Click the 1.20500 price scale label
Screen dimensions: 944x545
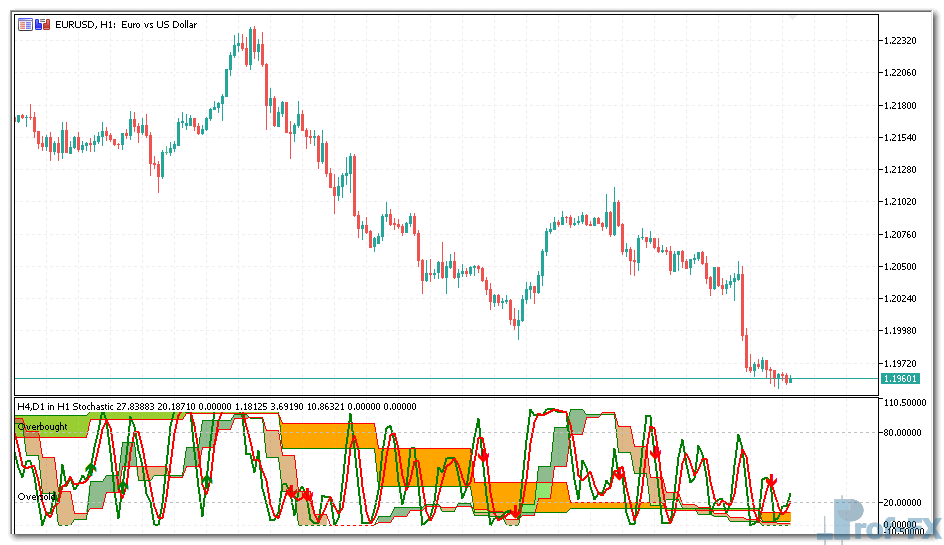point(898,267)
